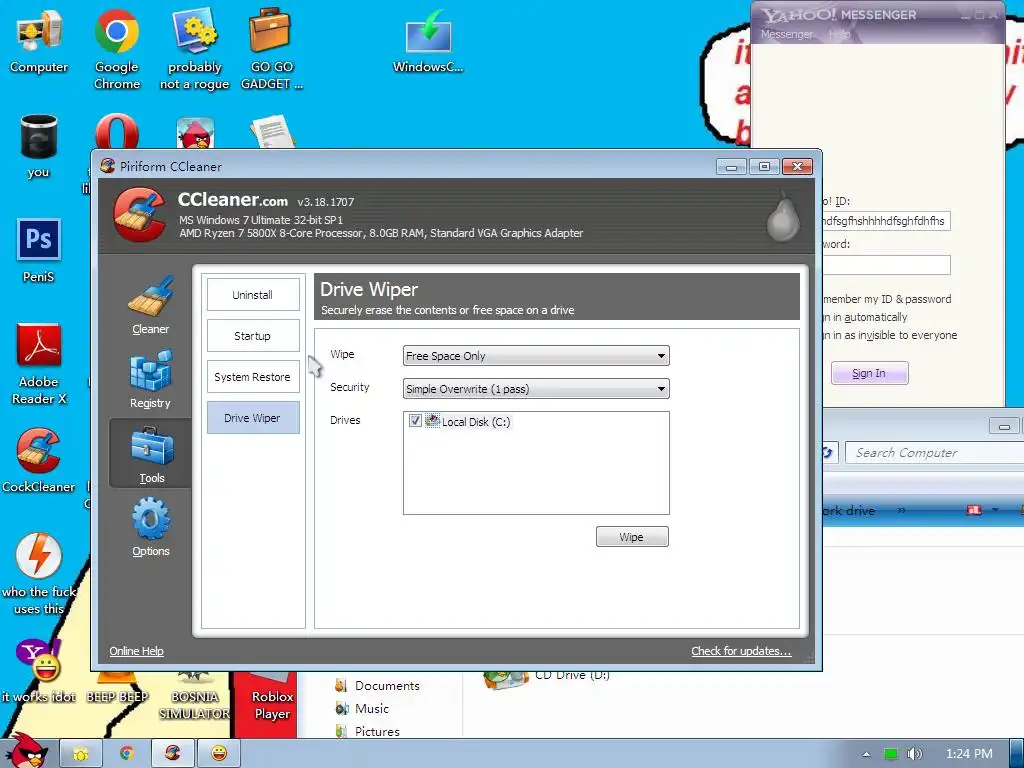The image size is (1024, 768).
Task: Open the Uninstall tool tab
Action: pos(253,295)
